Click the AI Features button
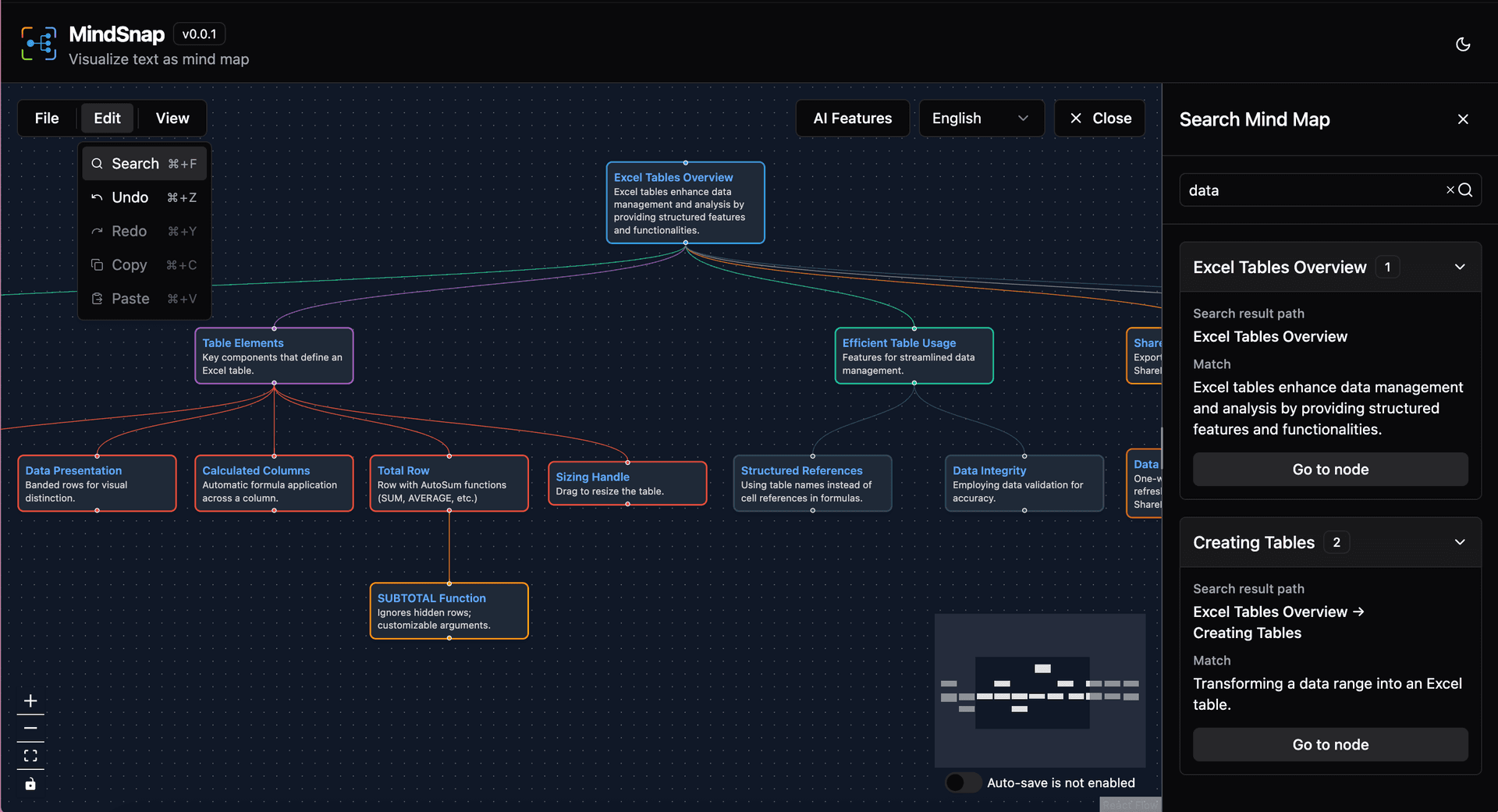This screenshot has width=1498, height=812. pos(852,119)
